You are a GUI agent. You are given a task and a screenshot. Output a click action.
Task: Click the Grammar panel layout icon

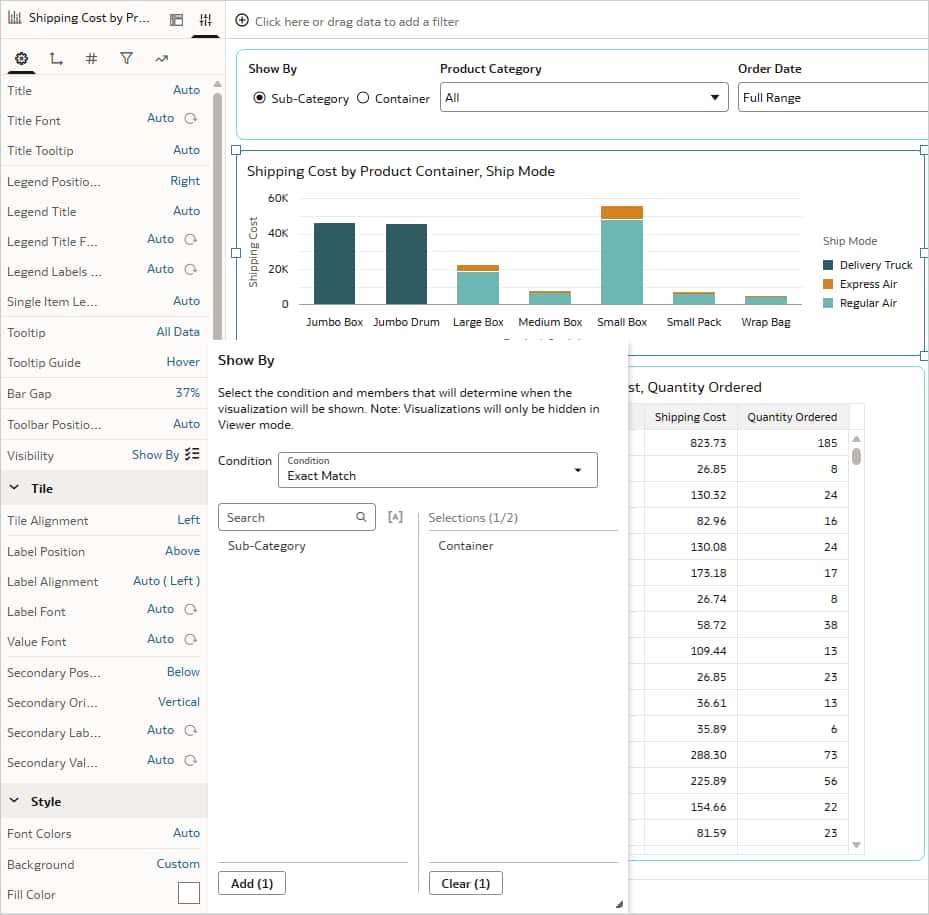176,20
